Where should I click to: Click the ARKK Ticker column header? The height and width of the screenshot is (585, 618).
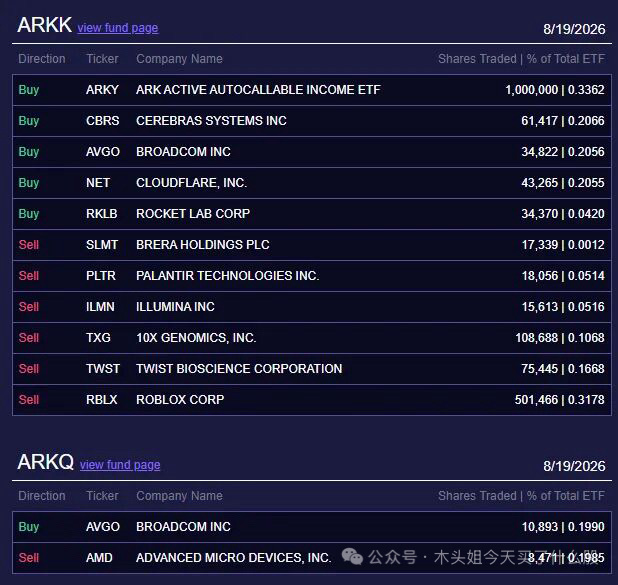[x=102, y=59]
